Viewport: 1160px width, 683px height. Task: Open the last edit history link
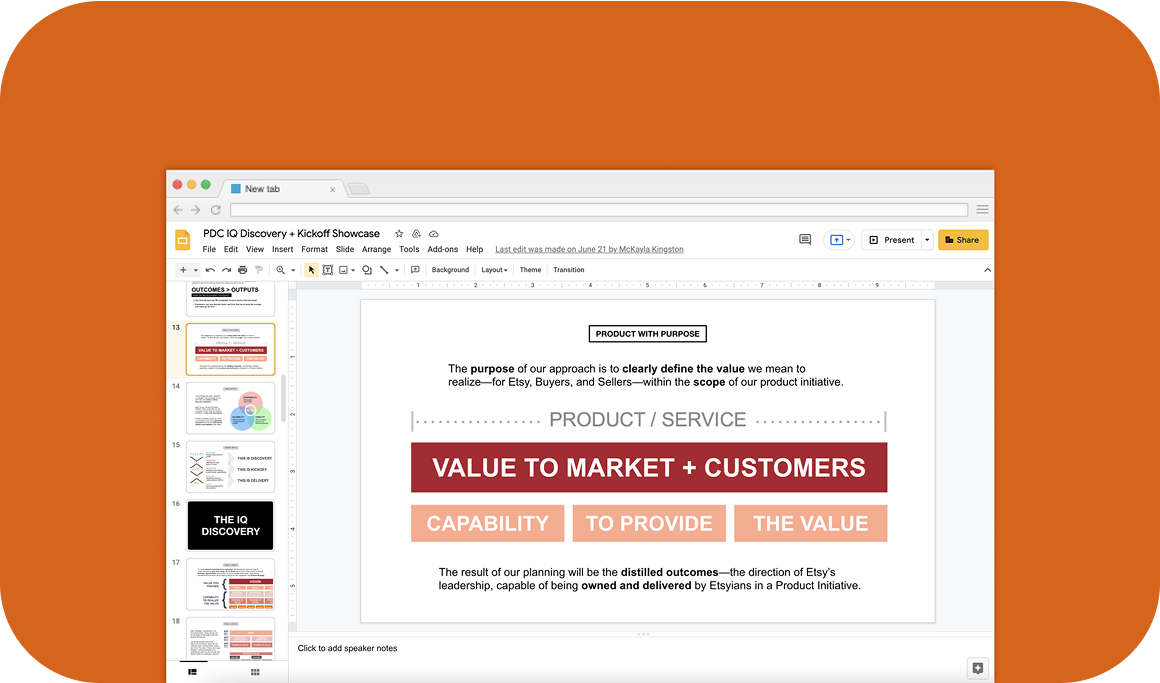pos(589,249)
